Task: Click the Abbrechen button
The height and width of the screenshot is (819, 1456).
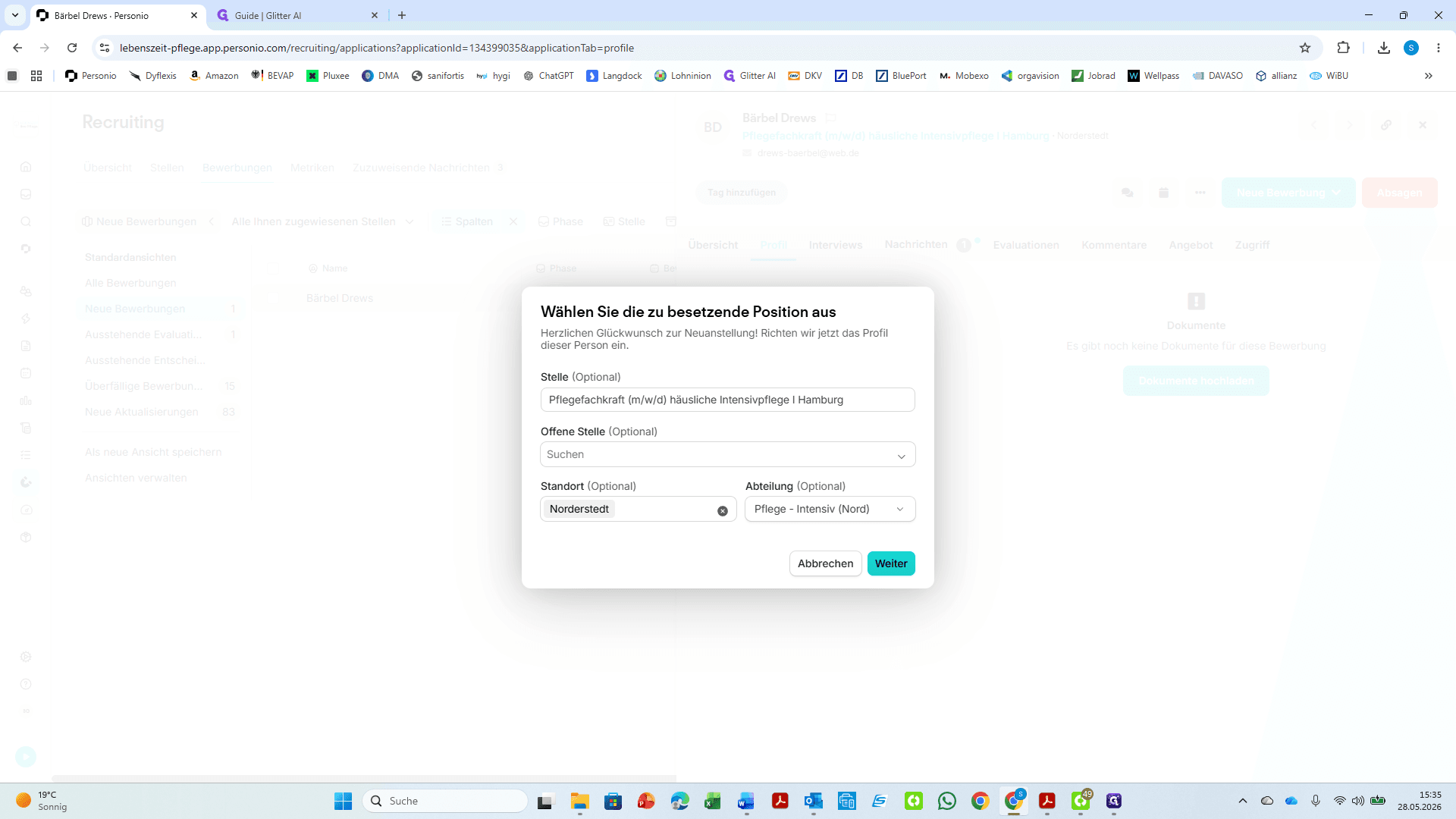Action: pyautogui.click(x=825, y=563)
